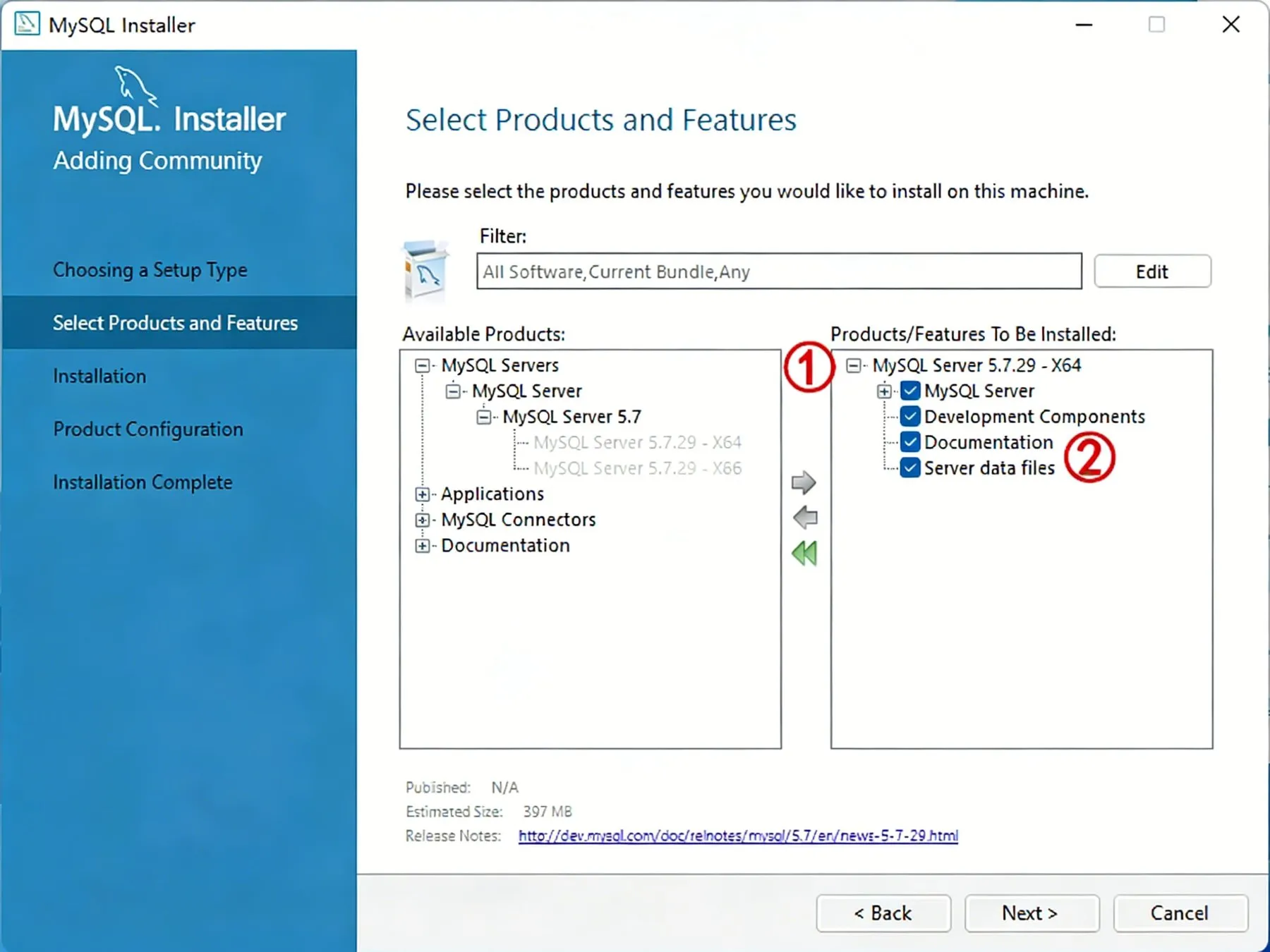Click the Edit filter button
This screenshot has width=1270, height=952.
tap(1152, 271)
